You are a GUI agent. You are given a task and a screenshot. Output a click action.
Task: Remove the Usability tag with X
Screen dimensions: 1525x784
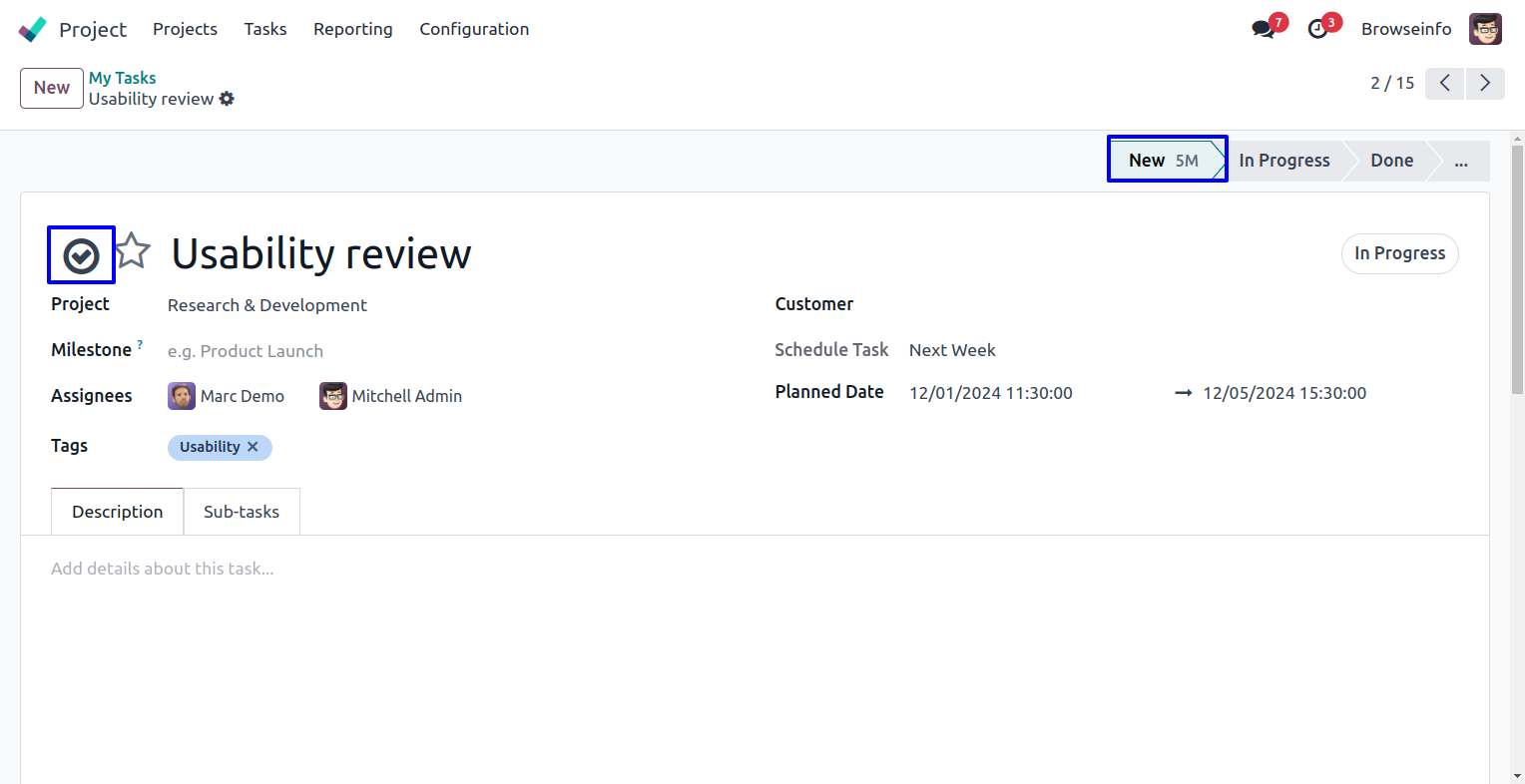pyautogui.click(x=254, y=447)
